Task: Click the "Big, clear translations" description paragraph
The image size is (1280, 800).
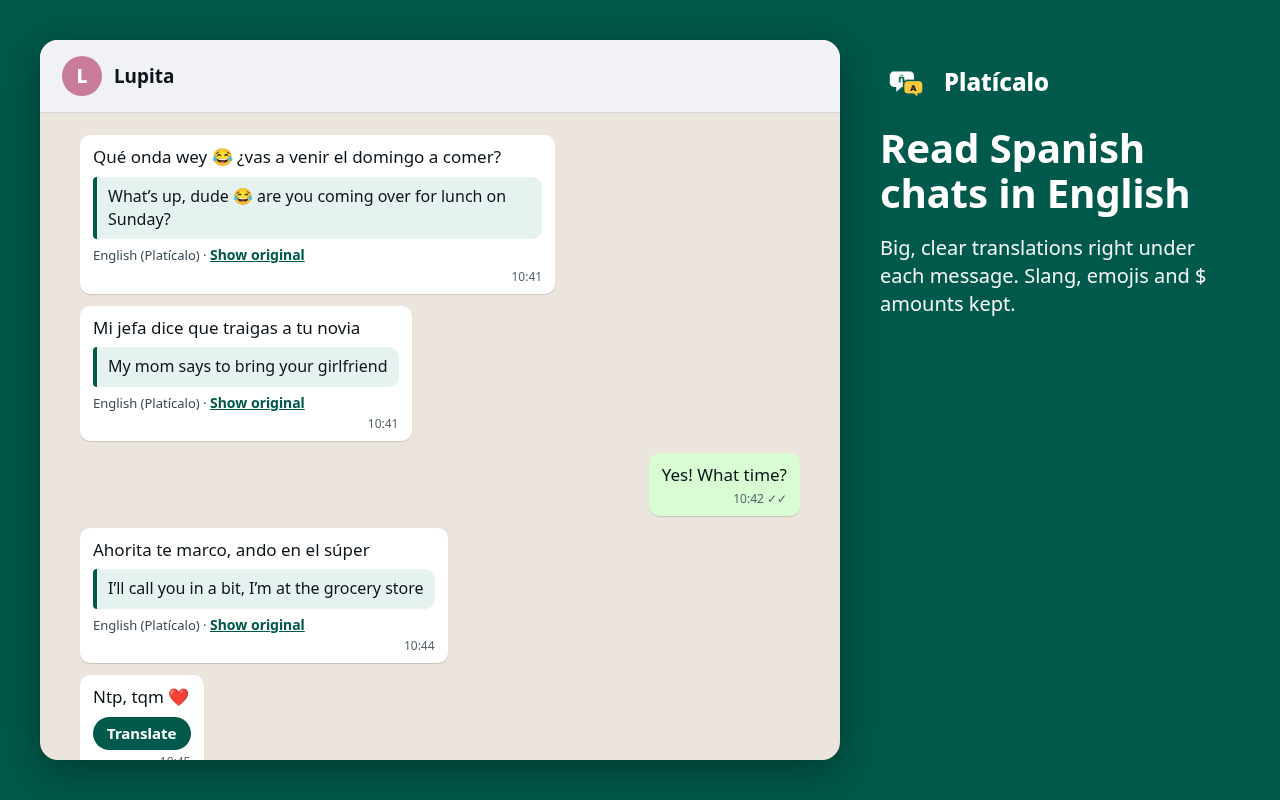Action: (1043, 276)
